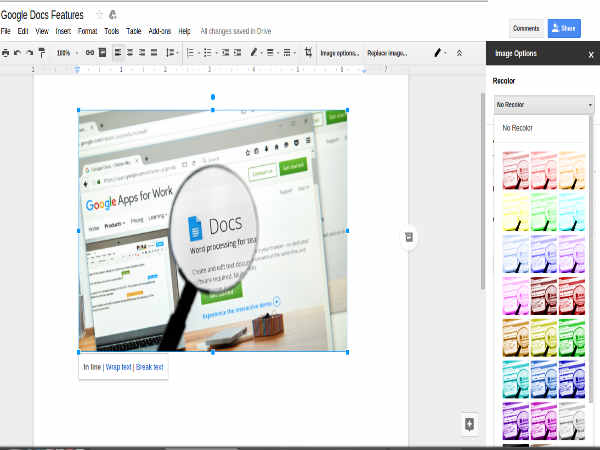Star the Google Docs Features document

point(98,14)
